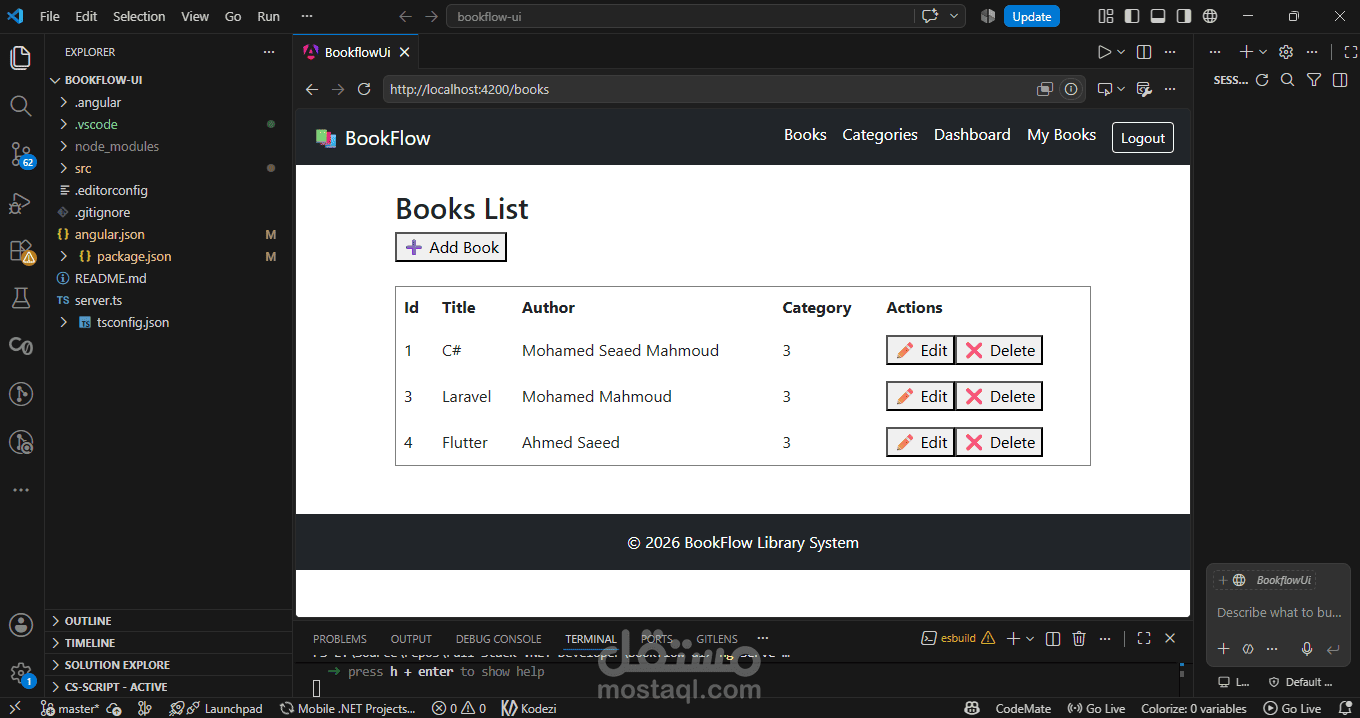
Task: Maximize the terminal panel size
Action: click(1144, 638)
